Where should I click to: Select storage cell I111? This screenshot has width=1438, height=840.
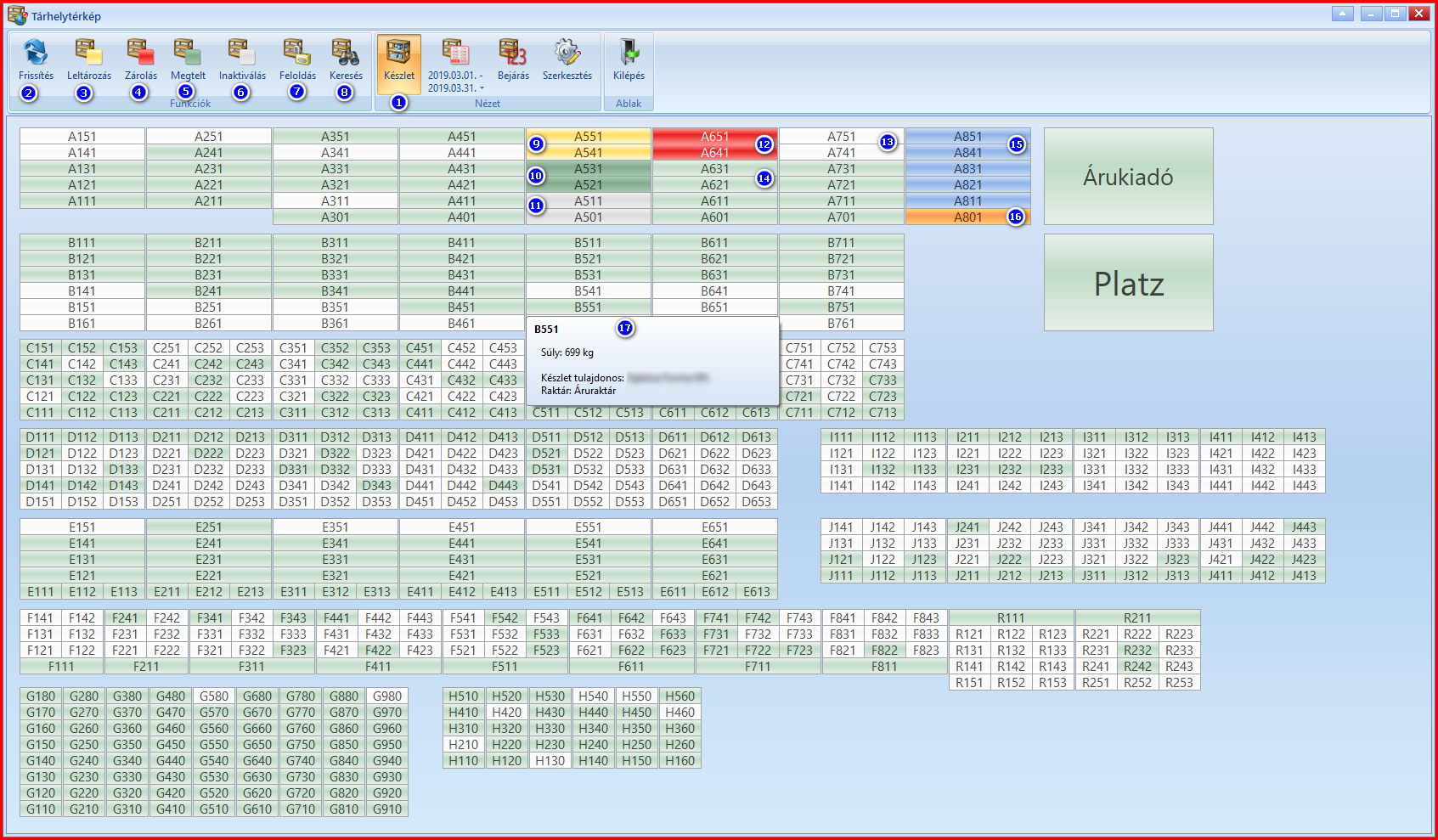click(841, 437)
